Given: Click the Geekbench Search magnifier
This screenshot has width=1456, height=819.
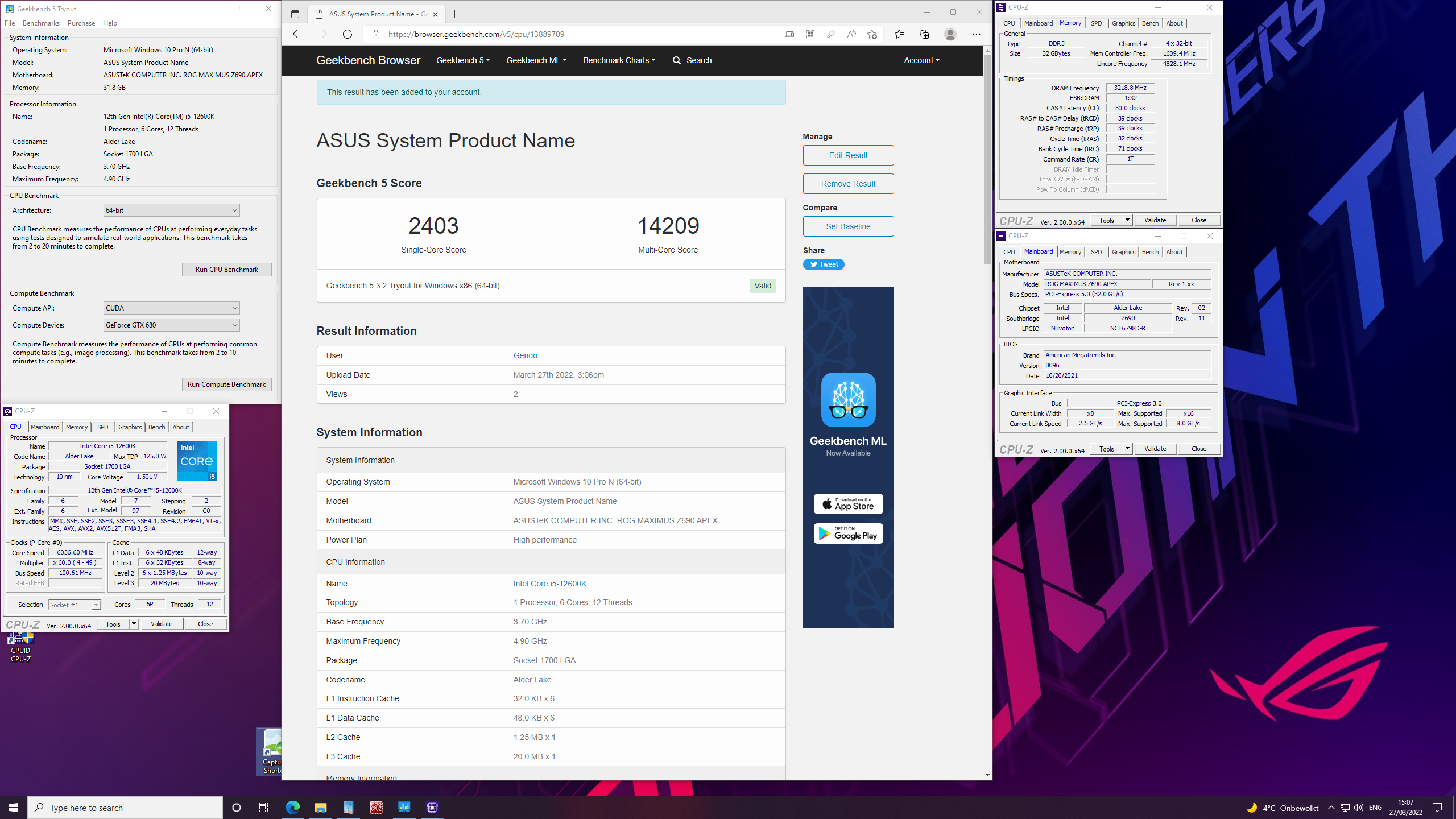Looking at the screenshot, I should 676,60.
